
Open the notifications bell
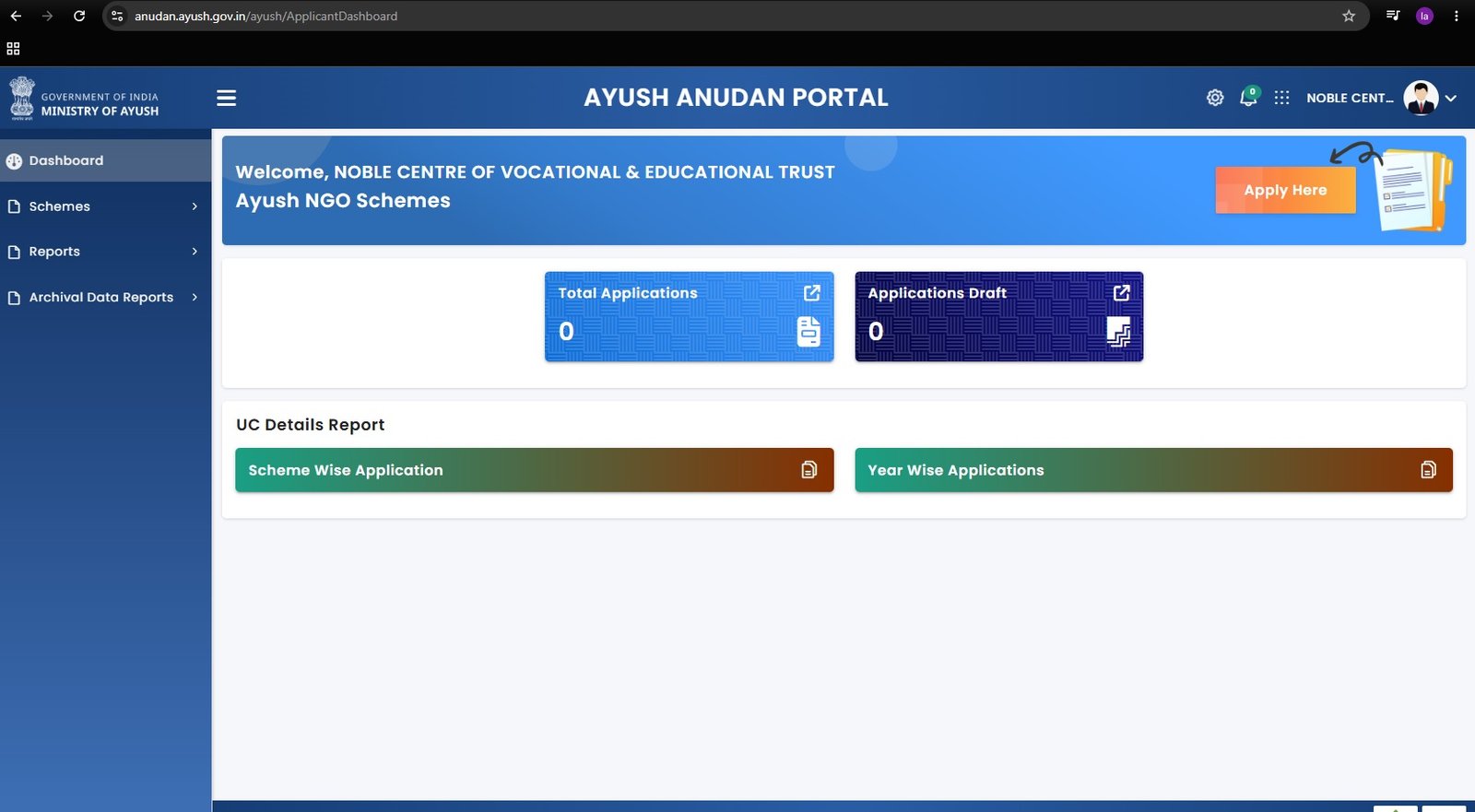tap(1248, 97)
